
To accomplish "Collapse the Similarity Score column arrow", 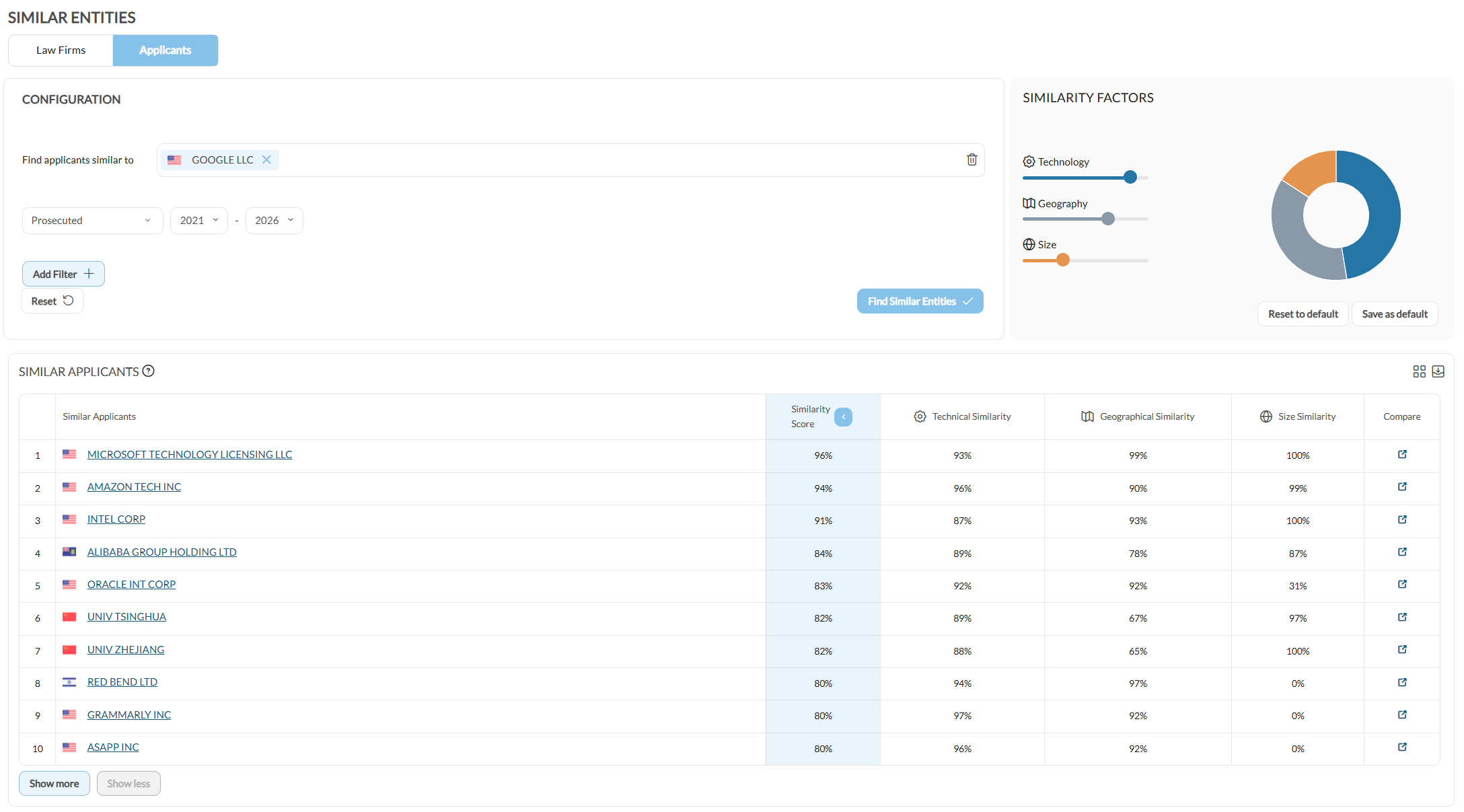I will tap(843, 416).
